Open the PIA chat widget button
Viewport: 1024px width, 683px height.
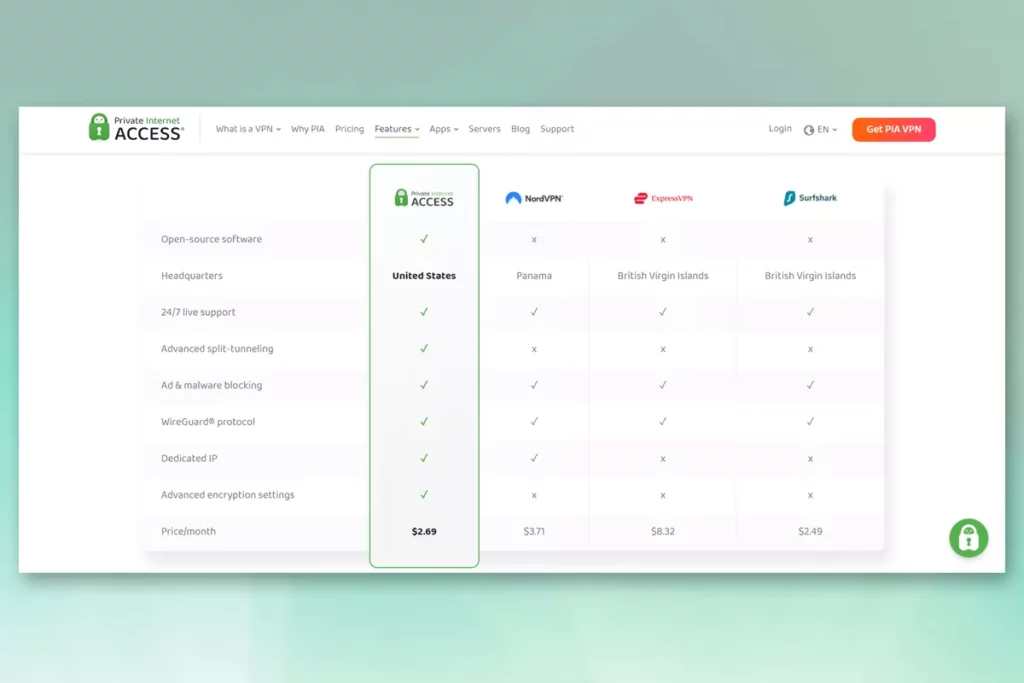pos(968,538)
